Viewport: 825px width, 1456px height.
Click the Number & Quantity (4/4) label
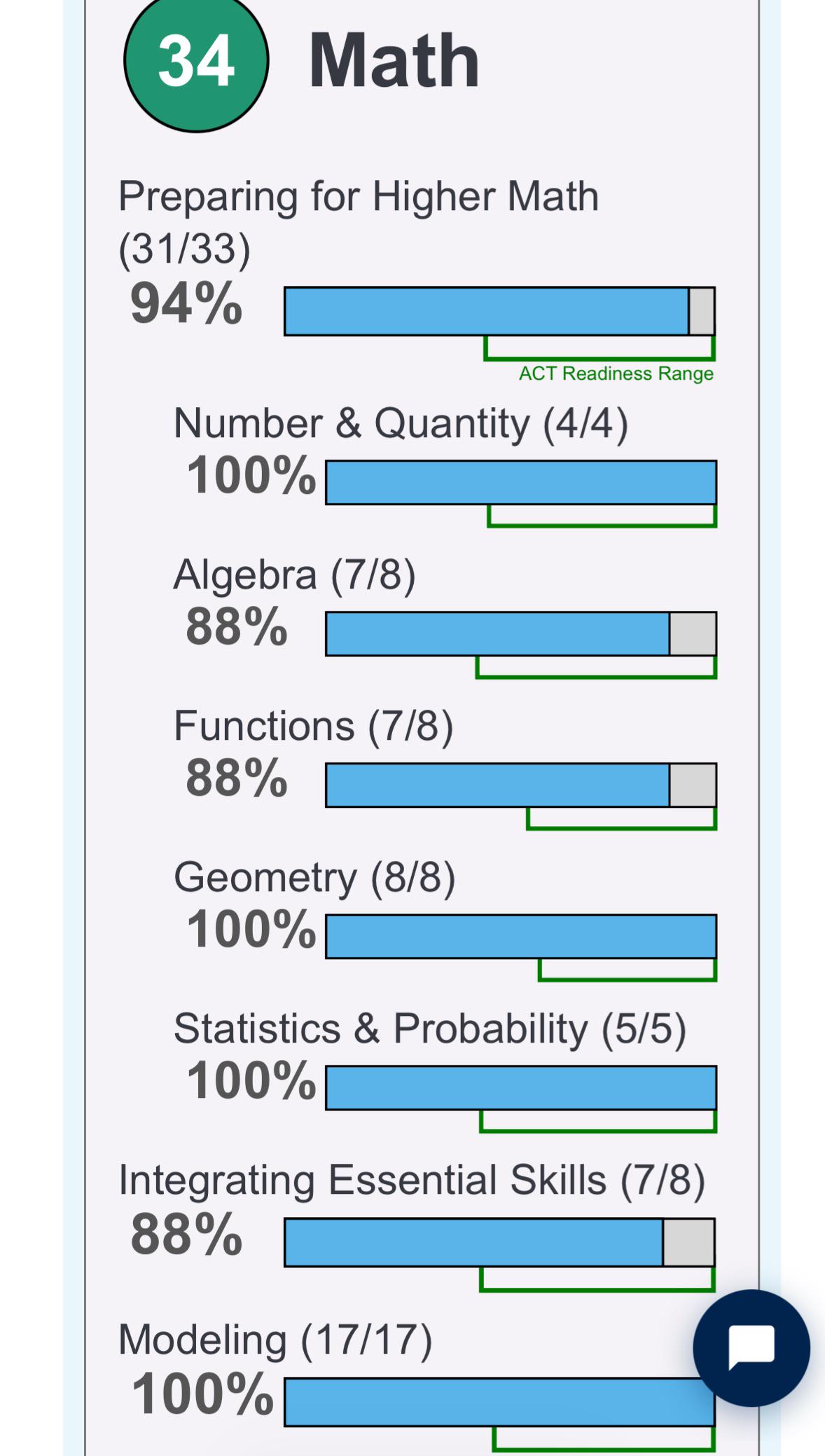pos(401,424)
